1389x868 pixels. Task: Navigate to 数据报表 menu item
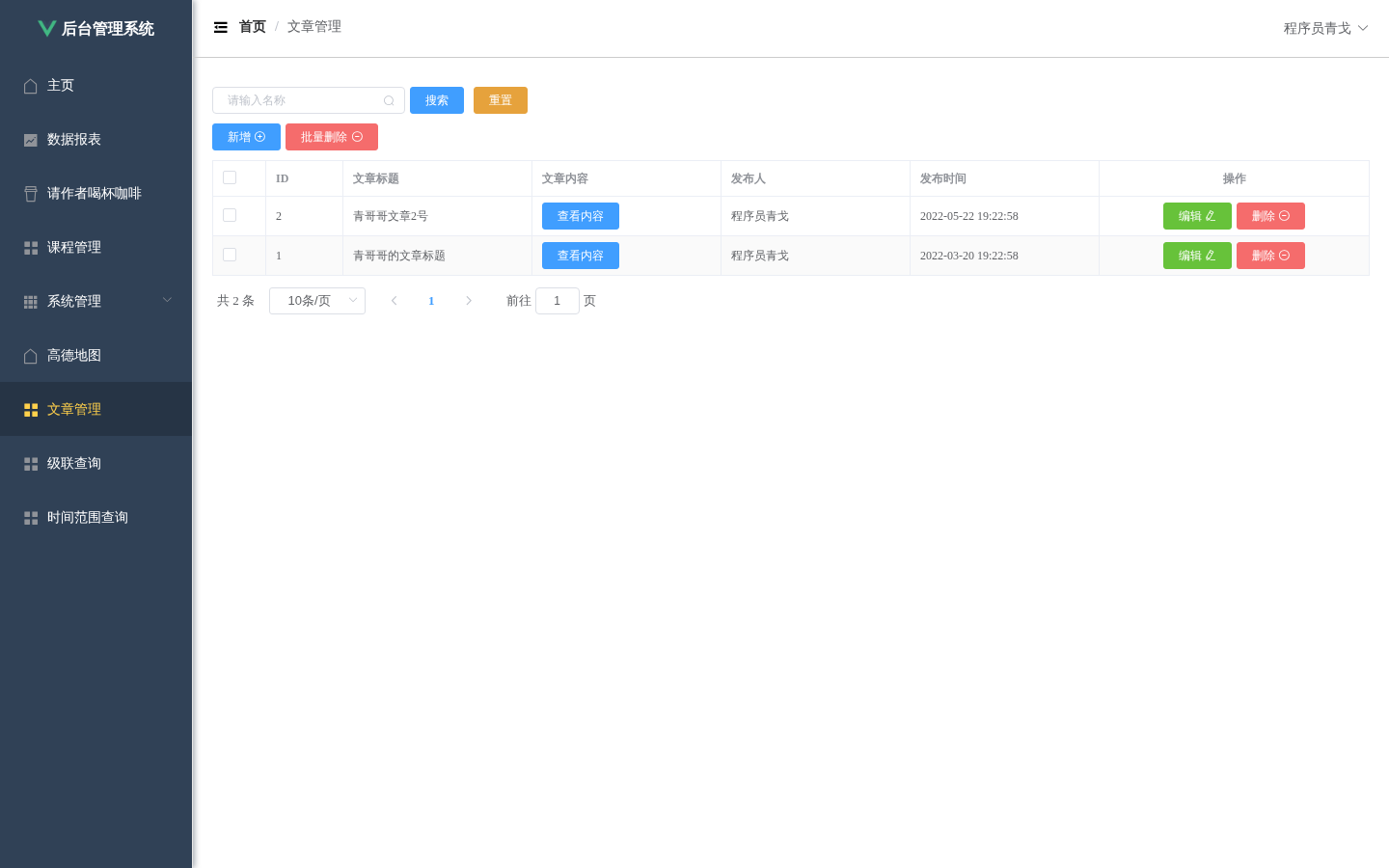click(x=95, y=139)
